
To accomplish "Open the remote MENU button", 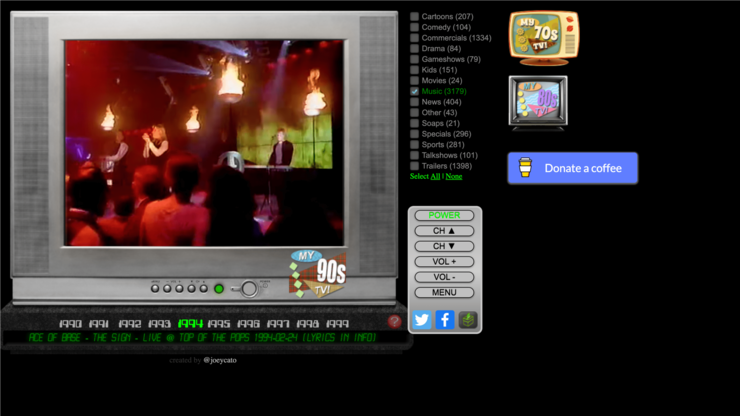I will (x=444, y=292).
